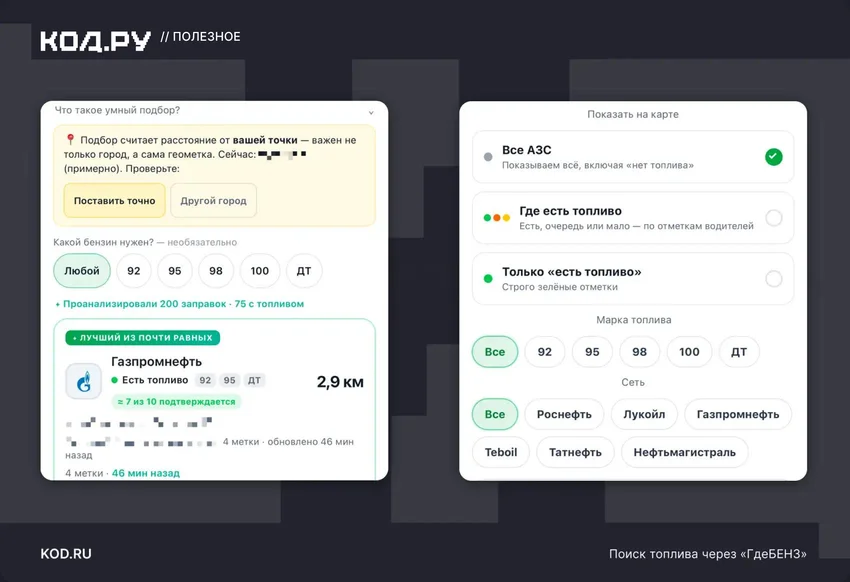Filter by Teboil network
Image resolution: width=850 pixels, height=582 pixels.
(501, 452)
